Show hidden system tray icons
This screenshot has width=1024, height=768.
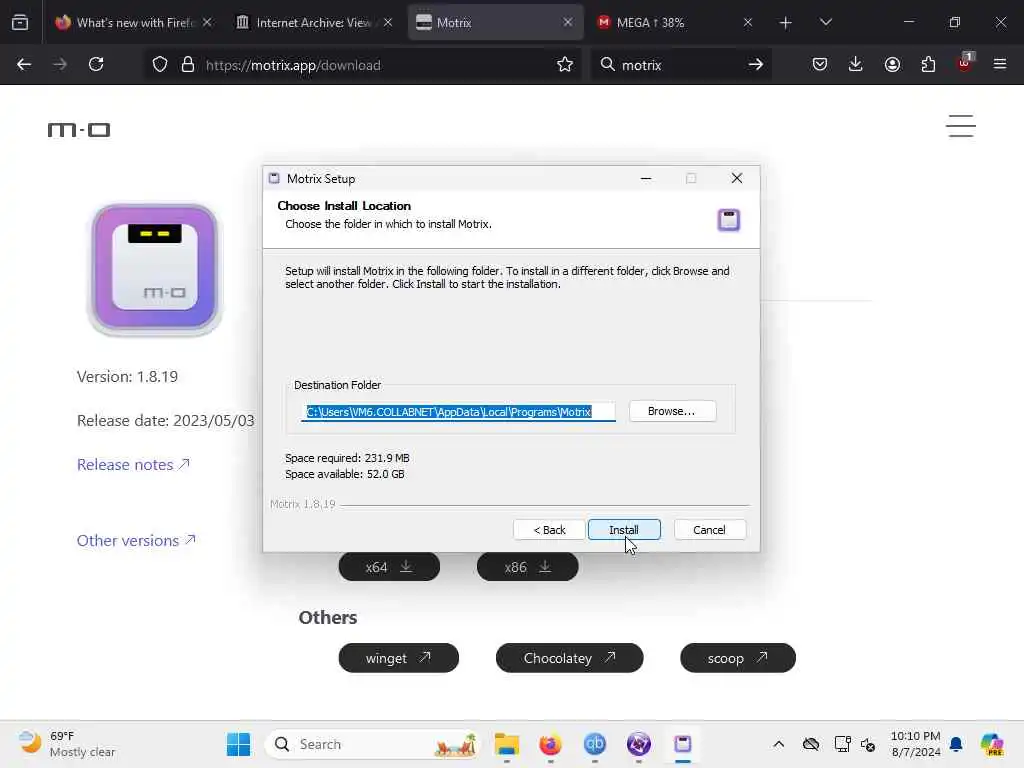pyautogui.click(x=778, y=744)
